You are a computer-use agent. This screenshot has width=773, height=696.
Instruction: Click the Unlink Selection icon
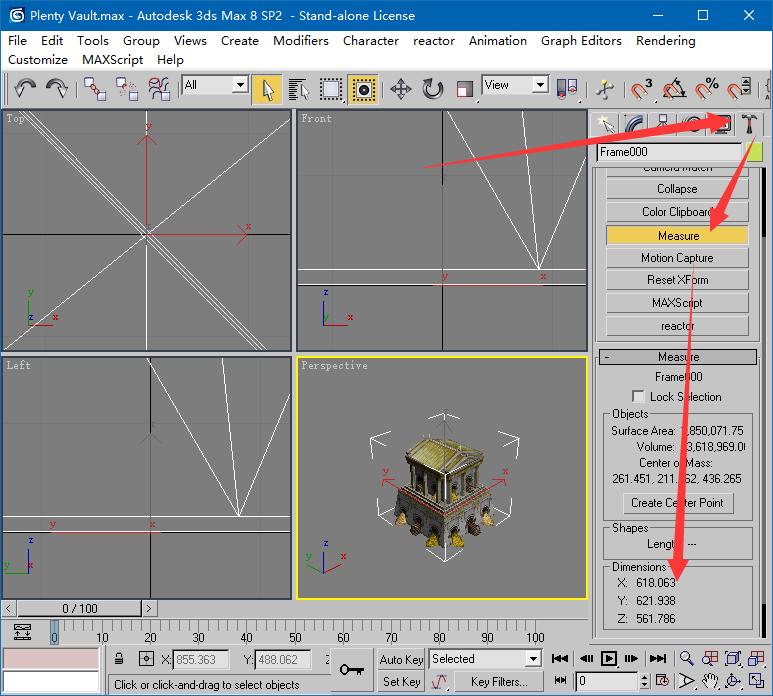pos(127,89)
